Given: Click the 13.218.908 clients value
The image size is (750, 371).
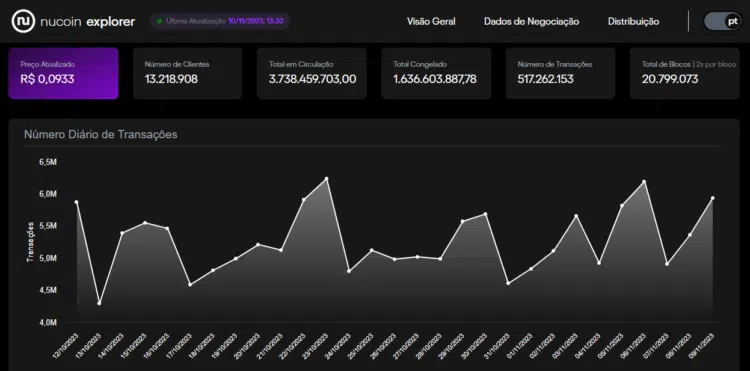Looking at the screenshot, I should point(171,79).
